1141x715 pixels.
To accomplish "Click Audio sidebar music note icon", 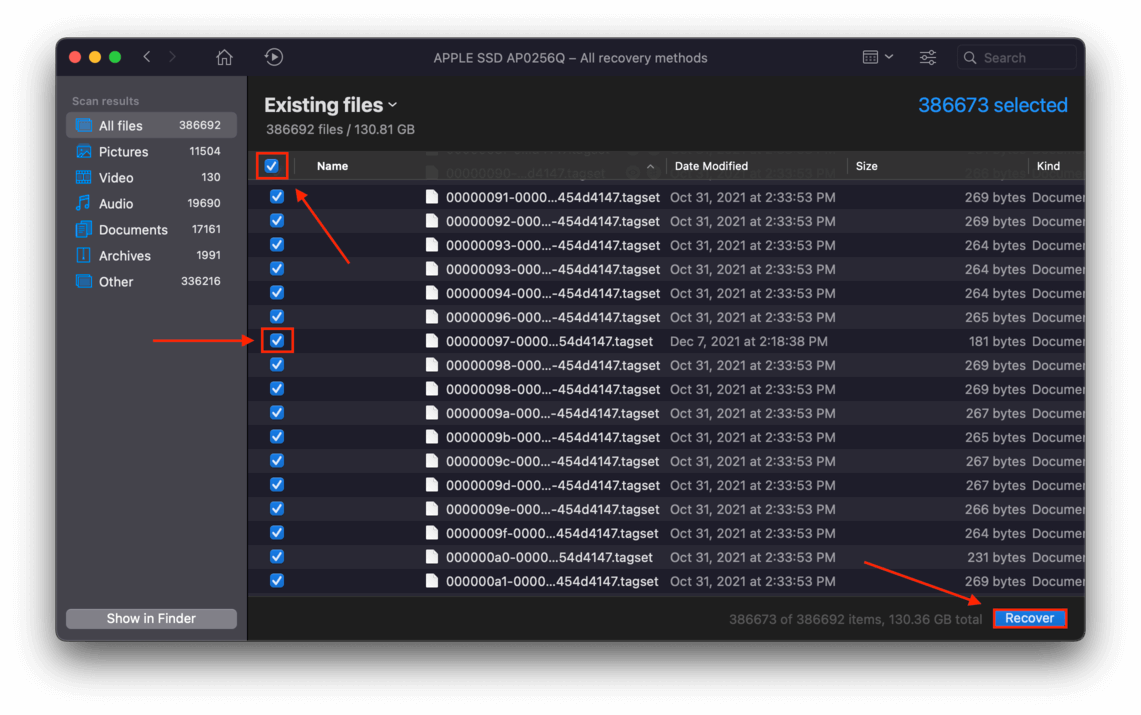I will (x=84, y=203).
